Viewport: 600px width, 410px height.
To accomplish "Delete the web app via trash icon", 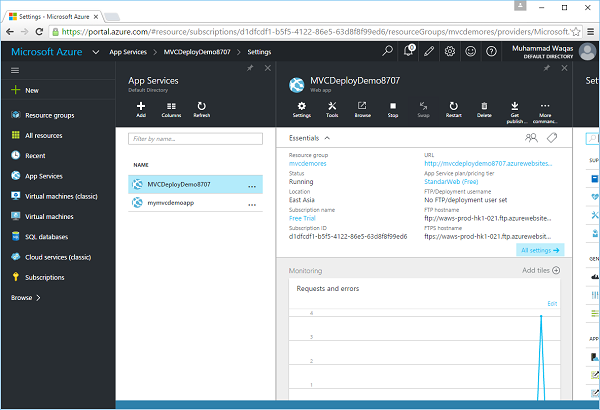I will [x=484, y=106].
